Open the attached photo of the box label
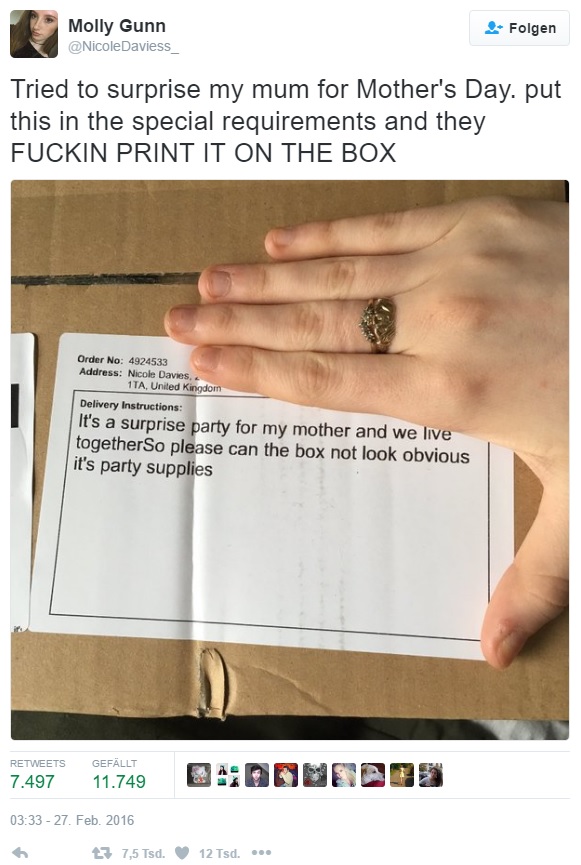This screenshot has width=581, height=865. [x=290, y=460]
